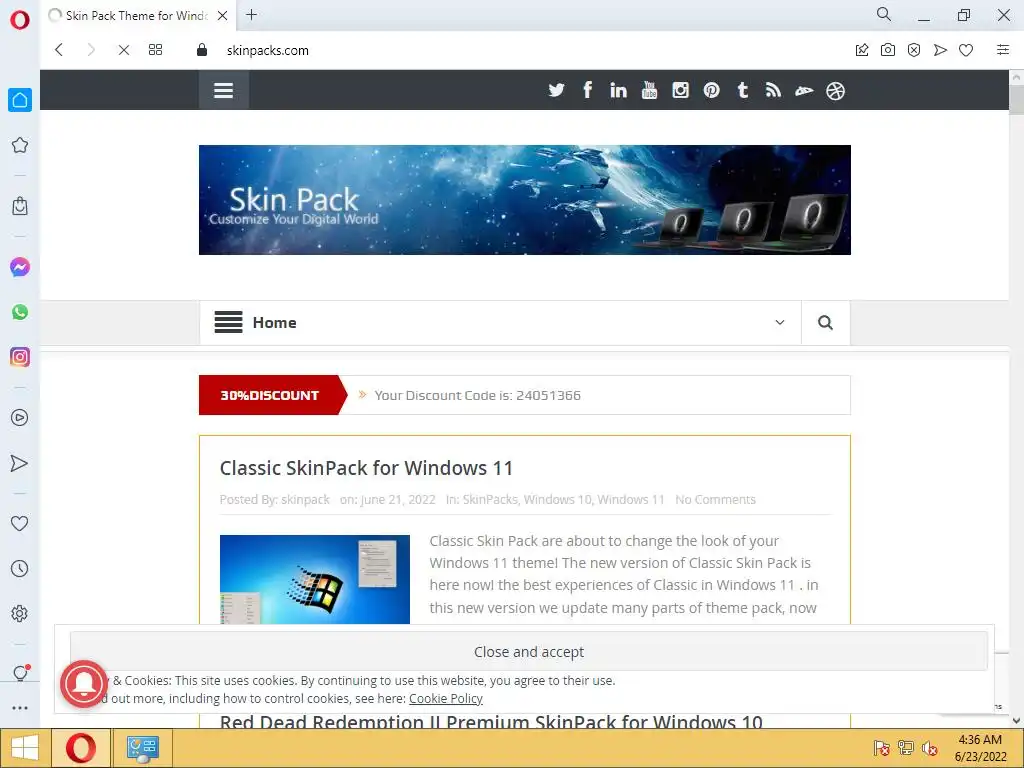Search tabs with magnifier icon

click(x=884, y=14)
